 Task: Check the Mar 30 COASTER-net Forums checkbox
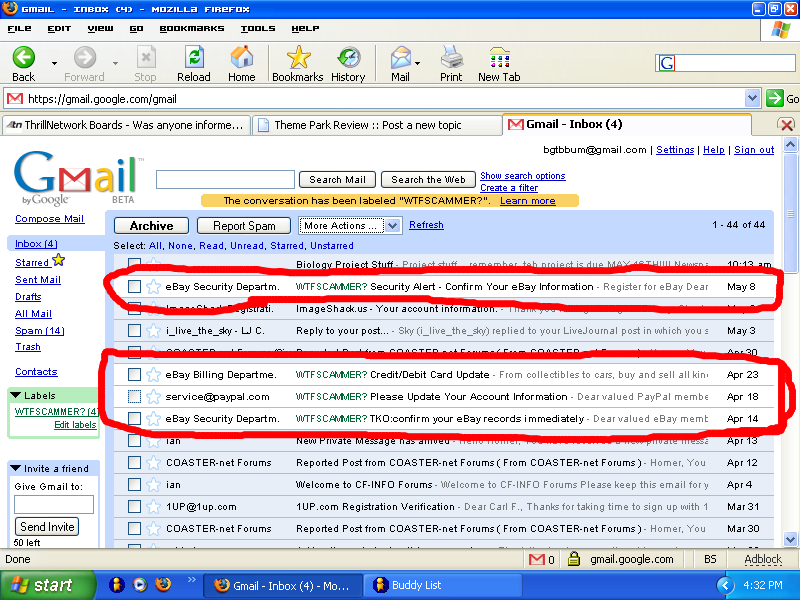click(x=134, y=529)
